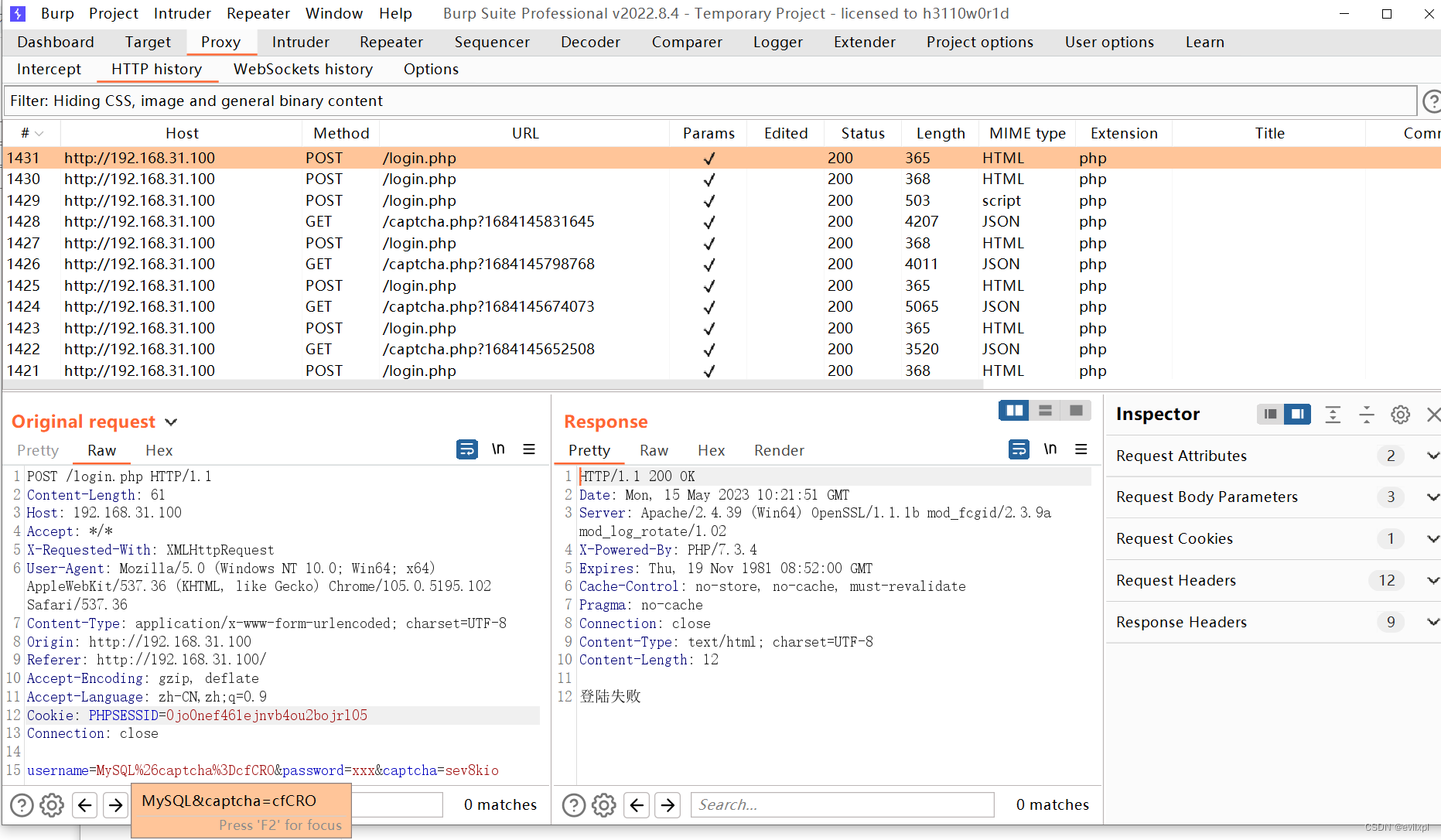Open request panel hamburger menu
The width and height of the screenshot is (1441, 840).
click(x=529, y=449)
